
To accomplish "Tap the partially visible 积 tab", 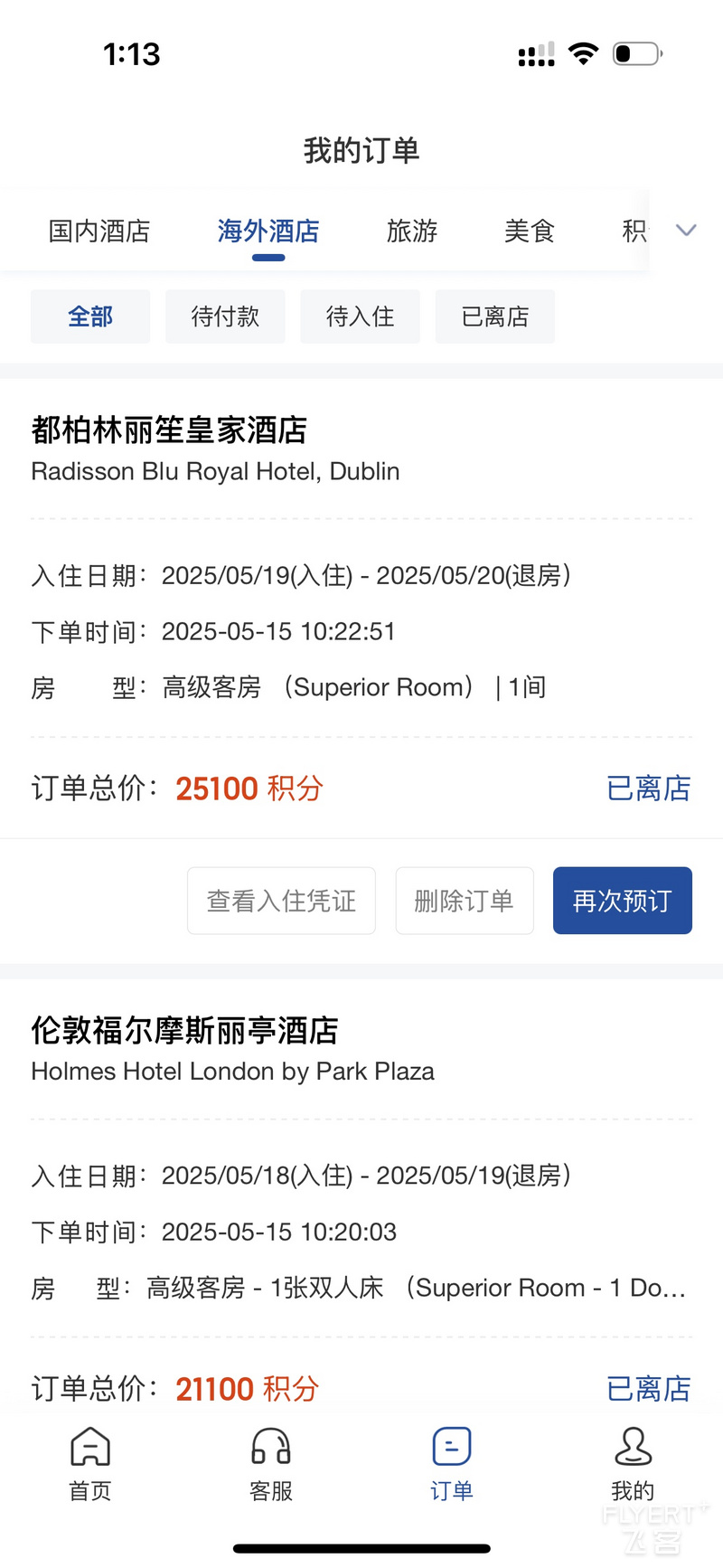I will (634, 231).
